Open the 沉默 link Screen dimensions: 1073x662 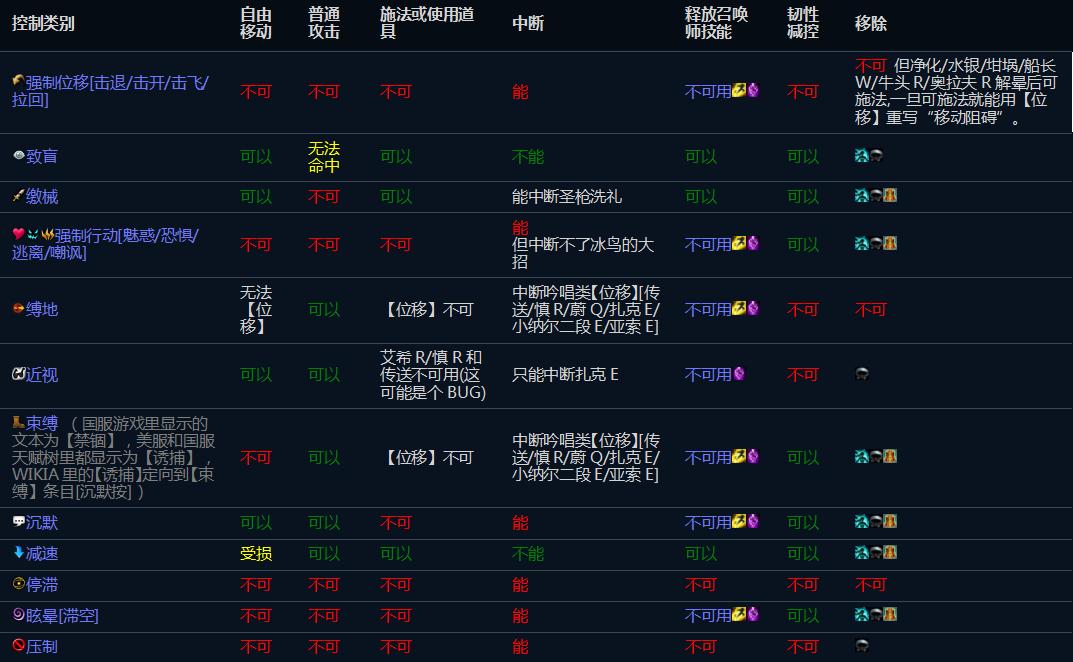pos(42,523)
